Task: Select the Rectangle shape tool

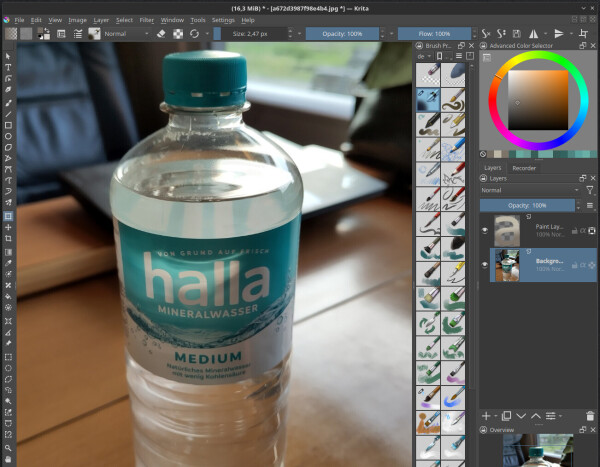Action: (x=8, y=125)
